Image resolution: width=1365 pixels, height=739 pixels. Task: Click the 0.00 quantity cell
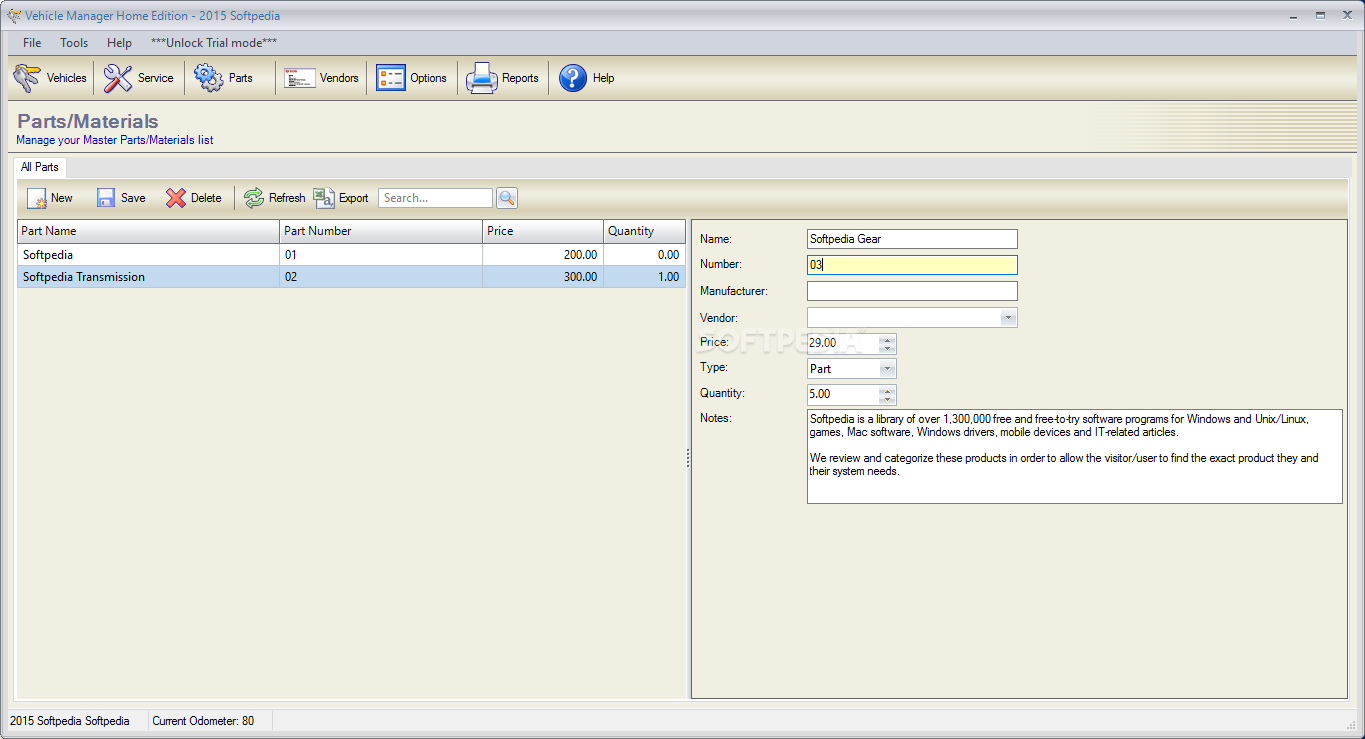(x=644, y=255)
